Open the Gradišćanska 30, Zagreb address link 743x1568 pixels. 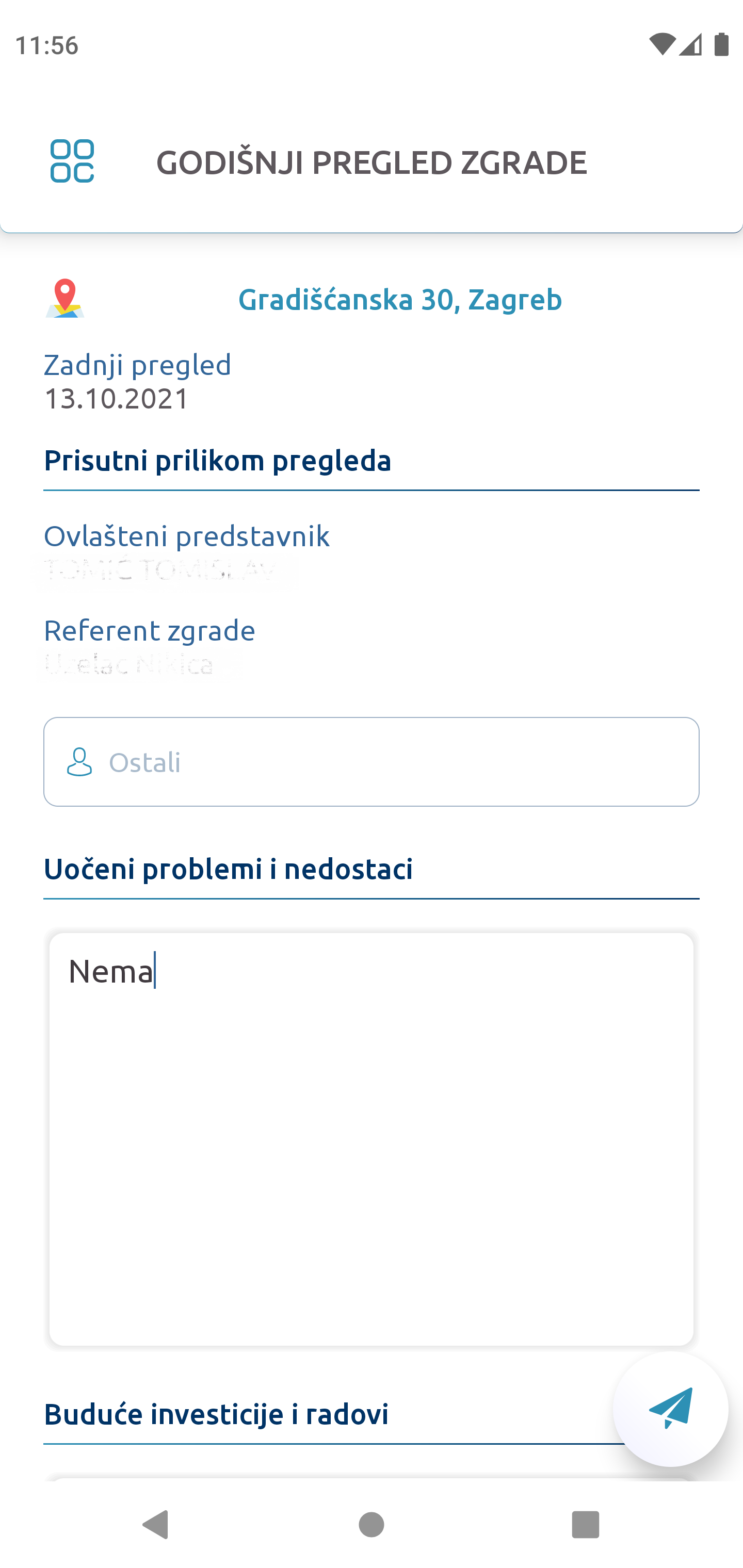(399, 300)
